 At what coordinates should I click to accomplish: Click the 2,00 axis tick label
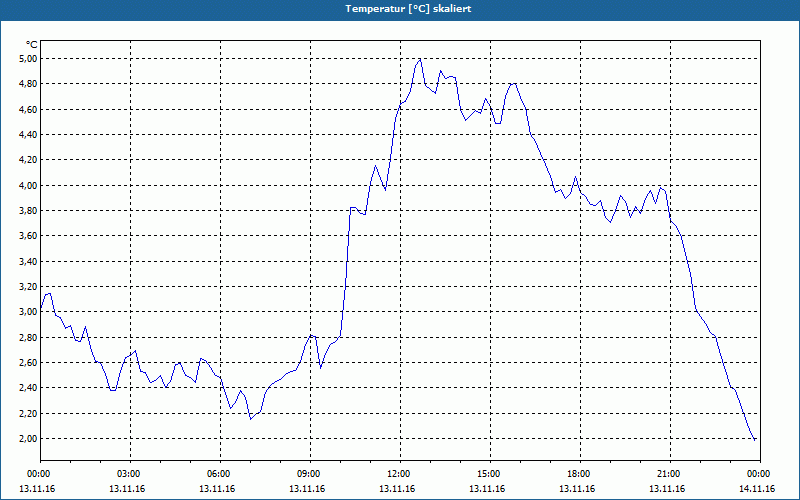click(29, 439)
